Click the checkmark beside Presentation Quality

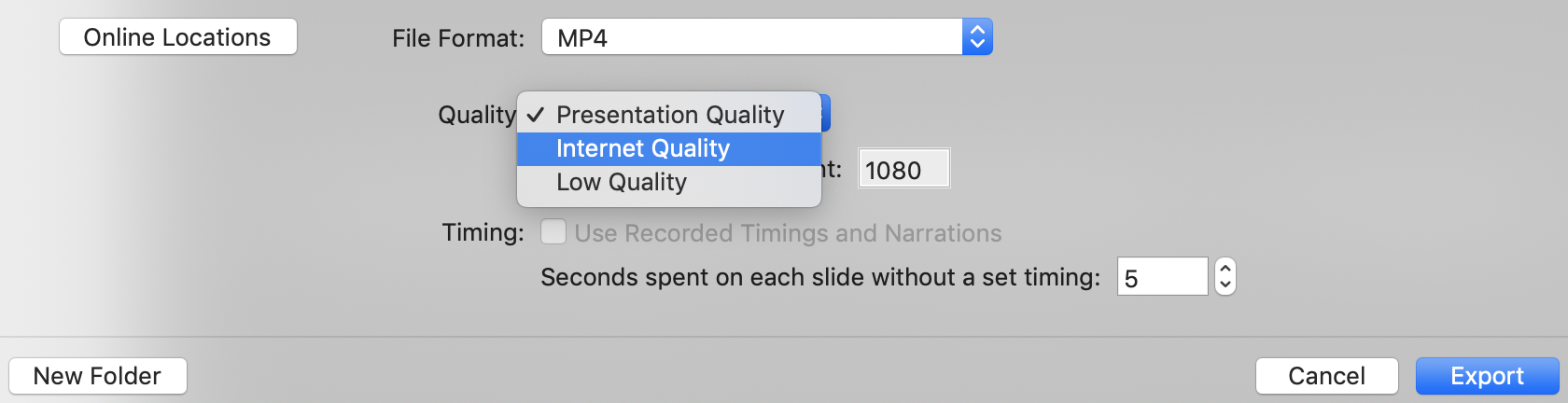coord(536,115)
